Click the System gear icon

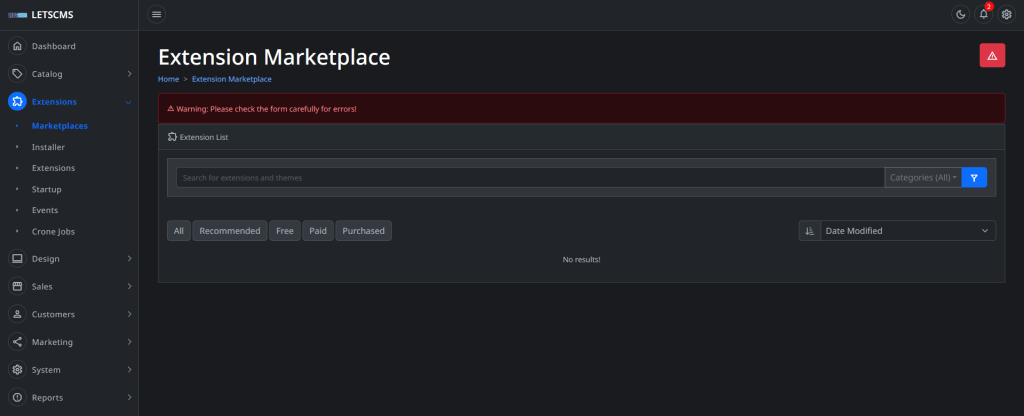pos(17,370)
